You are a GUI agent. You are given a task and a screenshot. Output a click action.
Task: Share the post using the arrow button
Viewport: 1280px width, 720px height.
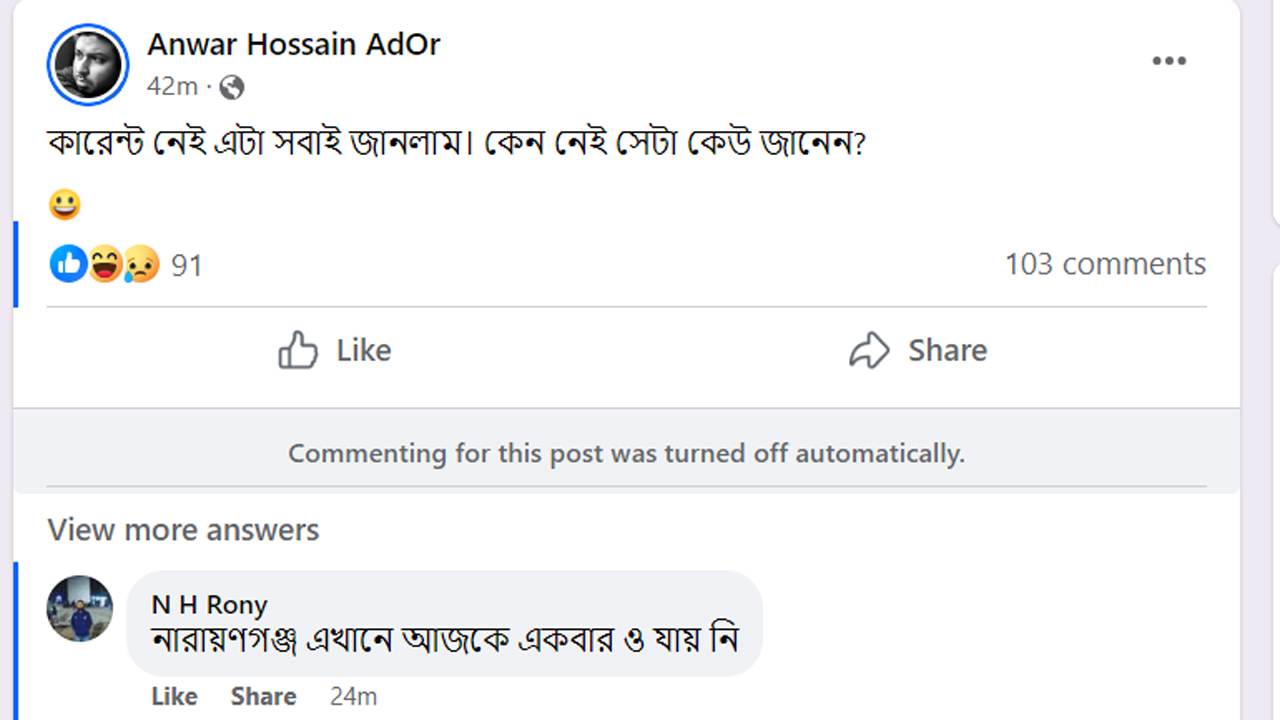pos(918,351)
